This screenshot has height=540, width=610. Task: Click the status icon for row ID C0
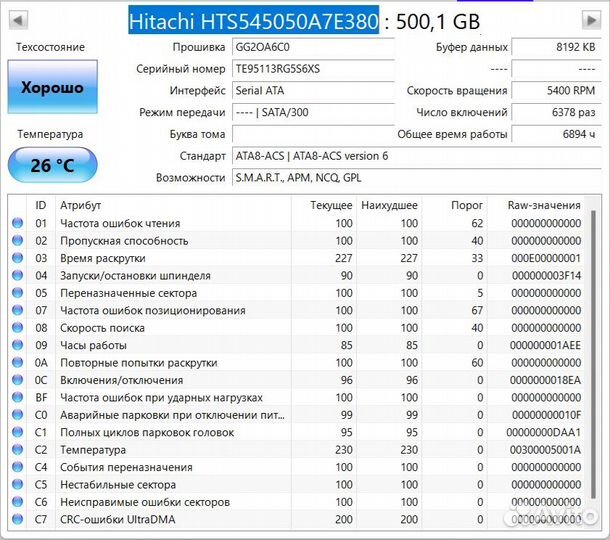[x=18, y=415]
